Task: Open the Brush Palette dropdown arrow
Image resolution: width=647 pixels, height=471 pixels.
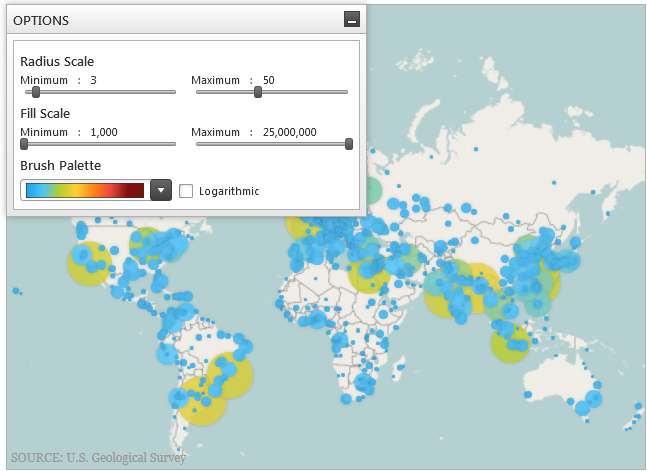Action: 161,190
